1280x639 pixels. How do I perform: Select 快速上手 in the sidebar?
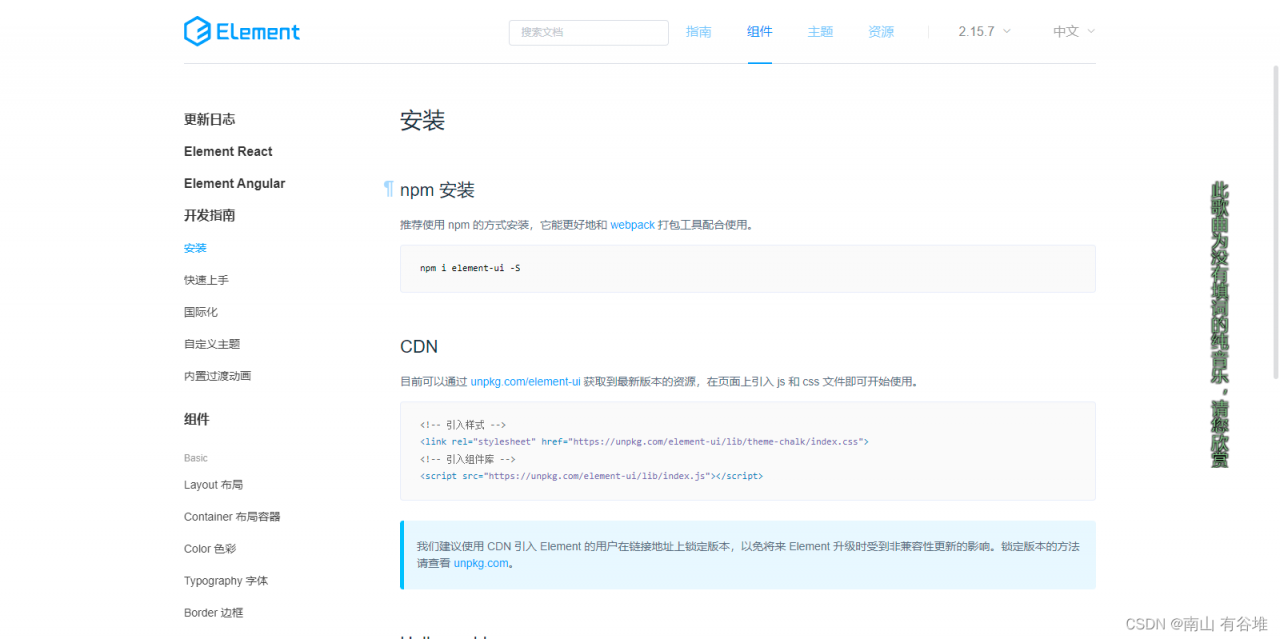tap(206, 280)
